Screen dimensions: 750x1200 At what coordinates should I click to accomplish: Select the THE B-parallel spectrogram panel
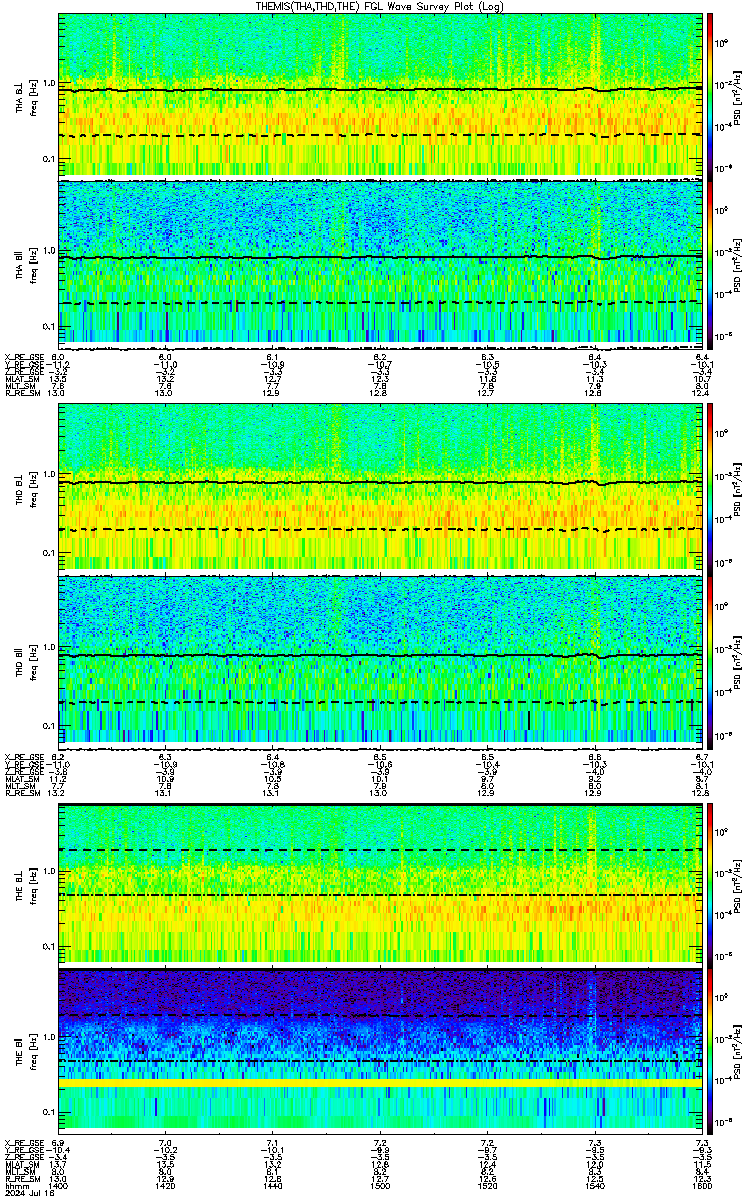pos(381,1049)
